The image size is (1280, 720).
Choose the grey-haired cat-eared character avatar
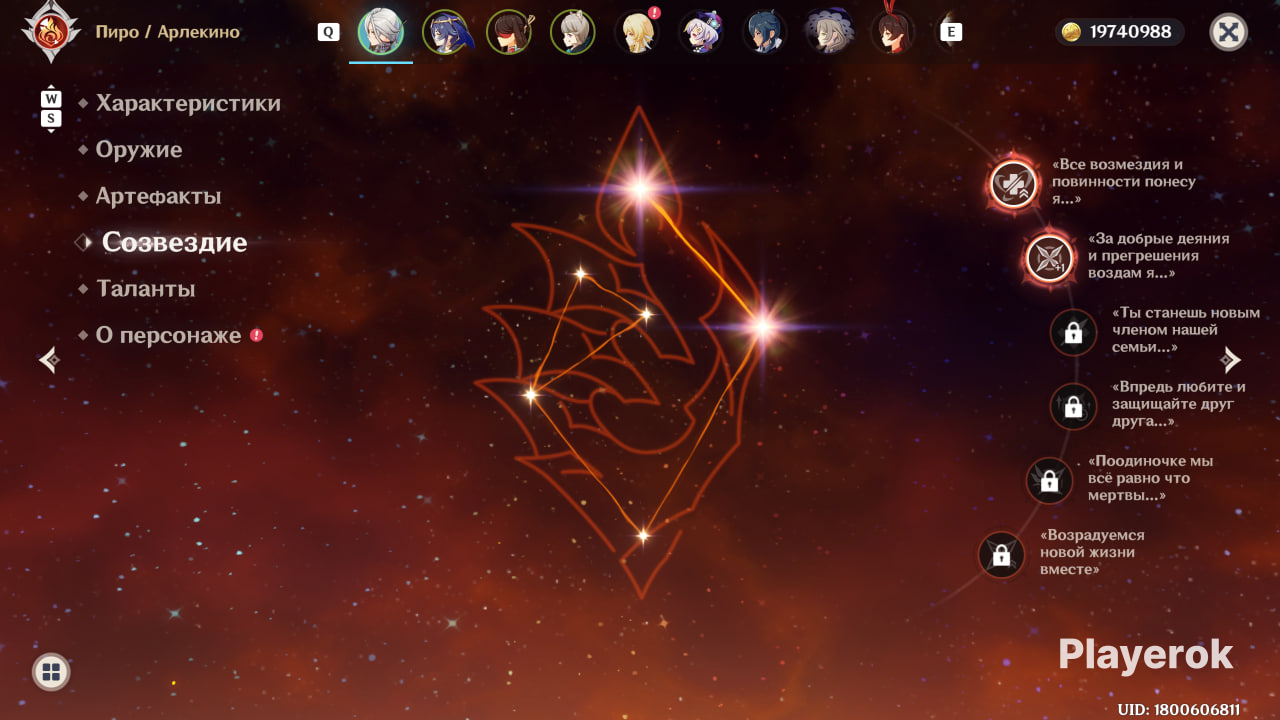pos(573,32)
